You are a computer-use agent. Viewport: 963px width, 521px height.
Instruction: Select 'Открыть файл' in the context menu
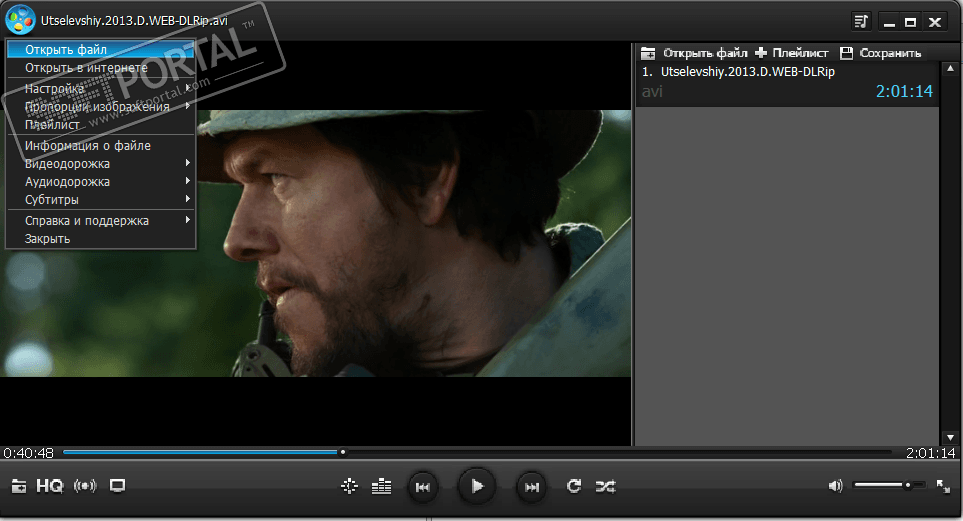pyautogui.click(x=101, y=49)
